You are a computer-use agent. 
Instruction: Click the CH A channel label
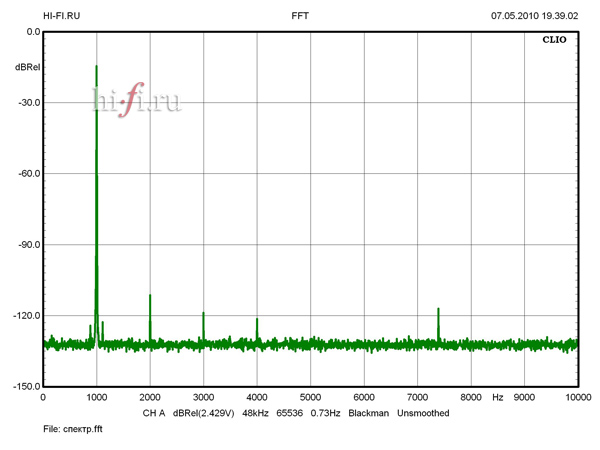click(x=153, y=413)
